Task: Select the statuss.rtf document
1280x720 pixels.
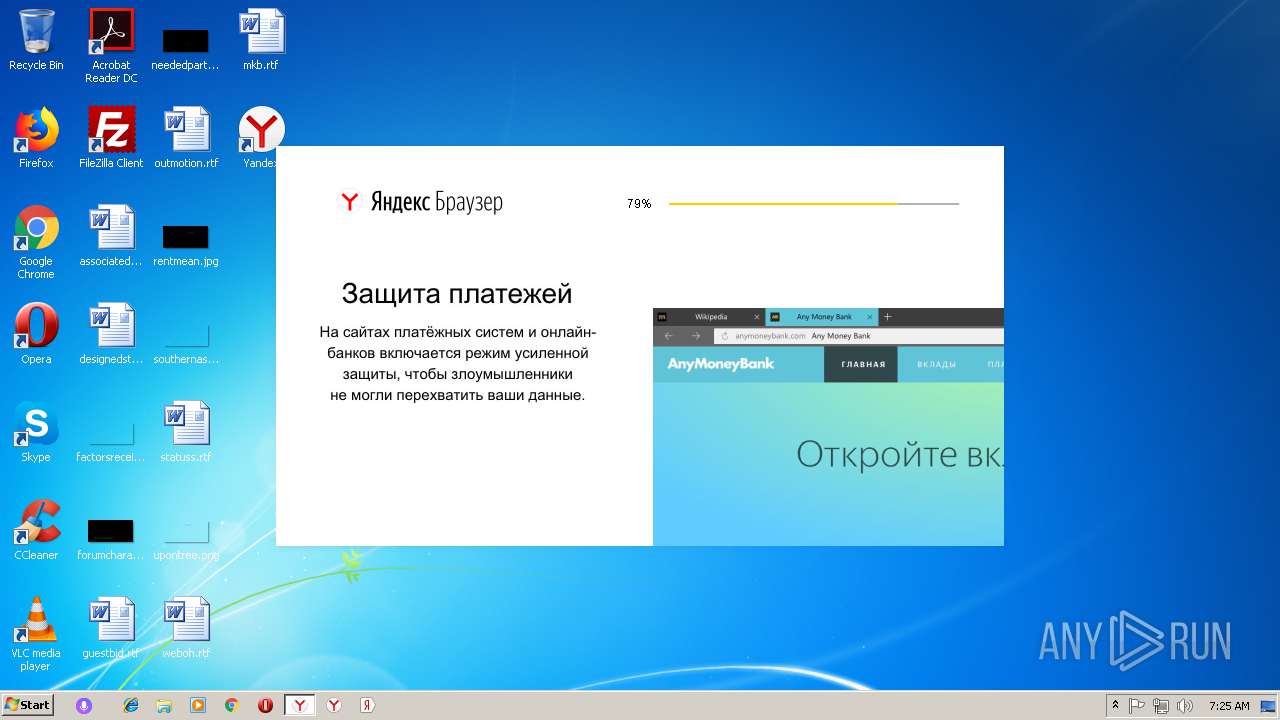Action: click(186, 432)
